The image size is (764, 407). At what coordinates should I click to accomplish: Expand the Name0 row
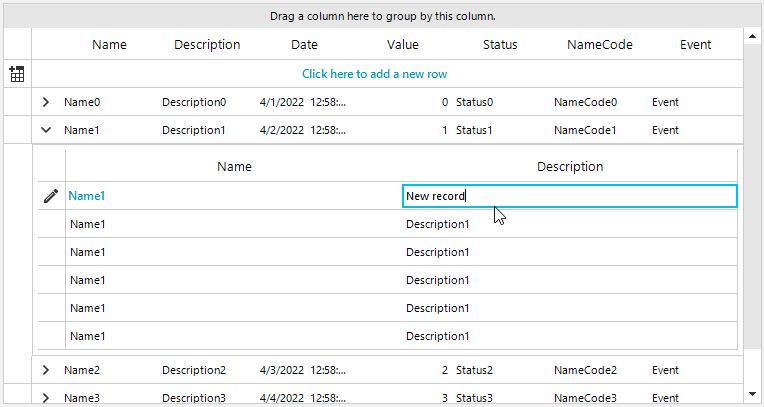pos(46,102)
